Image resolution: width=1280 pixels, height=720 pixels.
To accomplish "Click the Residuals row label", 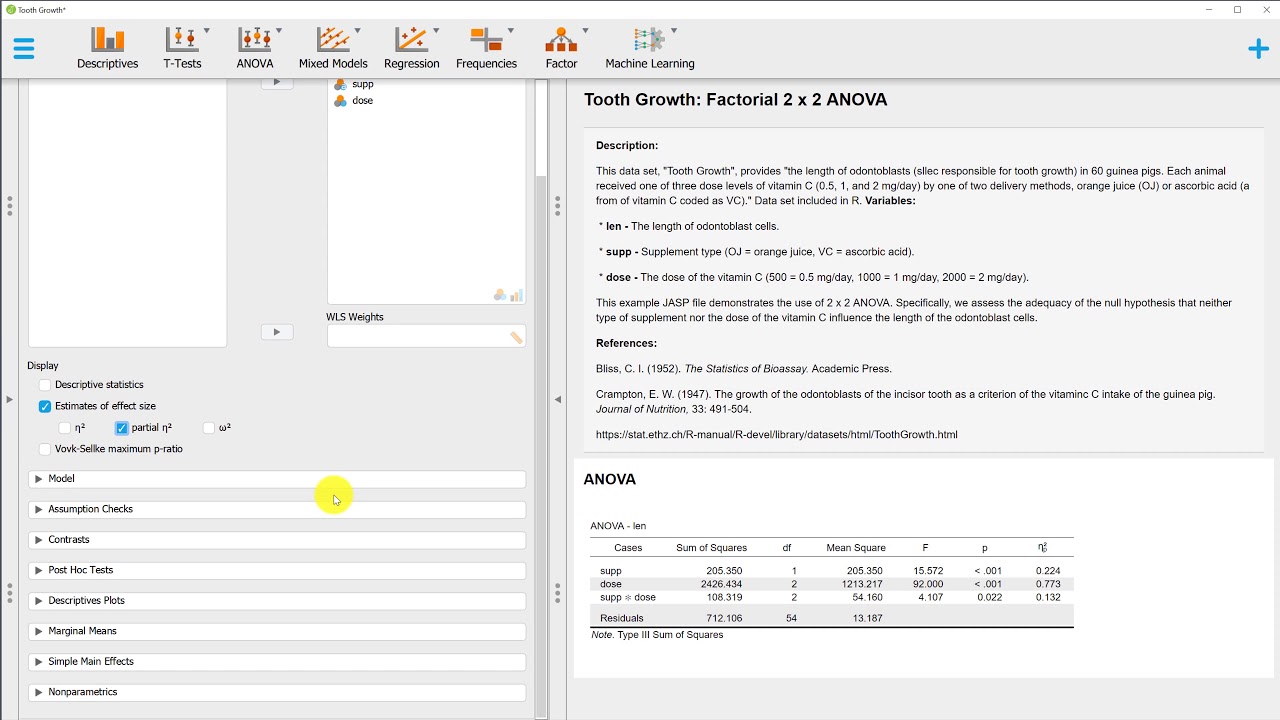I will [x=622, y=619].
